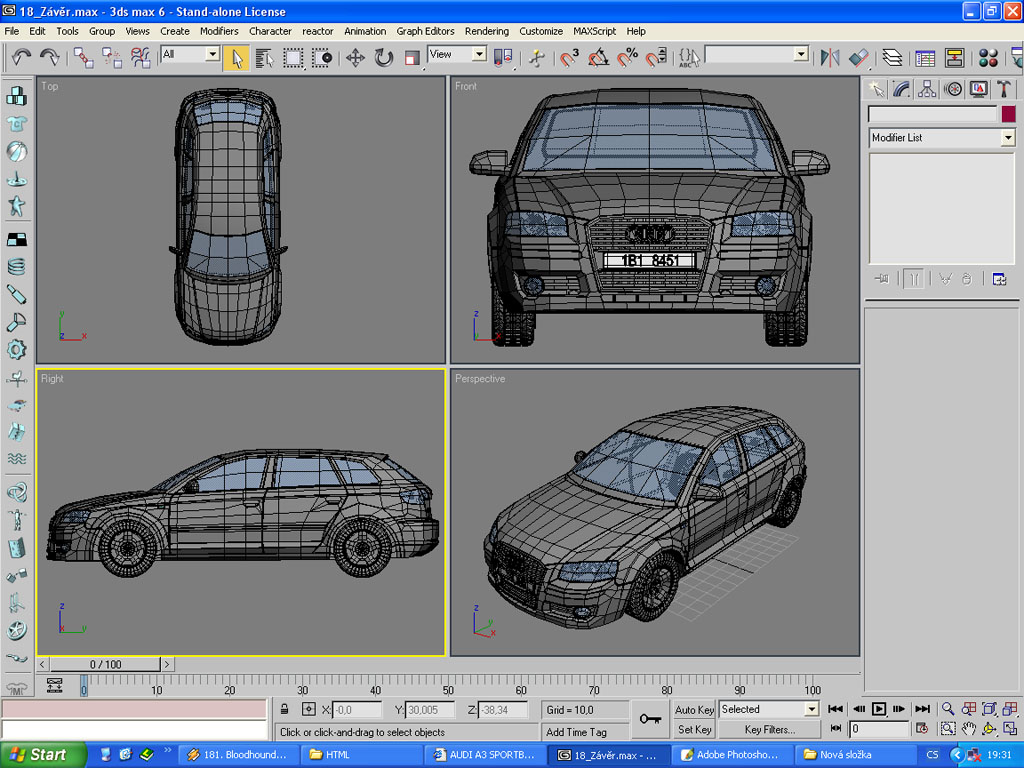Toggle the Angle Snap button
Screen dimensions: 1024x768
click(598, 58)
